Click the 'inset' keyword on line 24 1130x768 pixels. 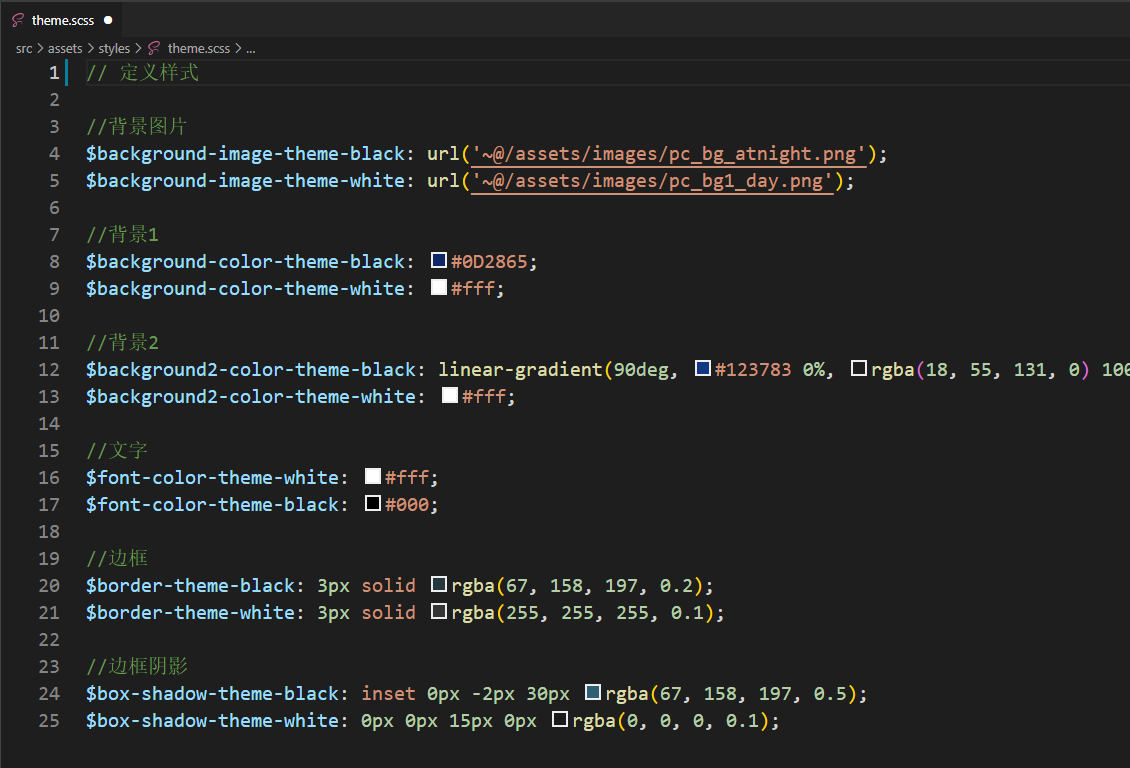point(388,694)
